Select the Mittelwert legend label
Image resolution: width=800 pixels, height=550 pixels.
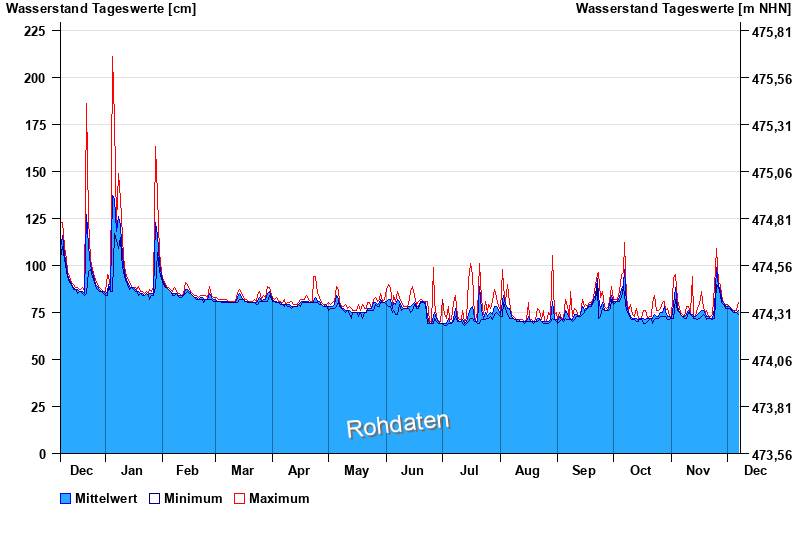click(x=106, y=498)
